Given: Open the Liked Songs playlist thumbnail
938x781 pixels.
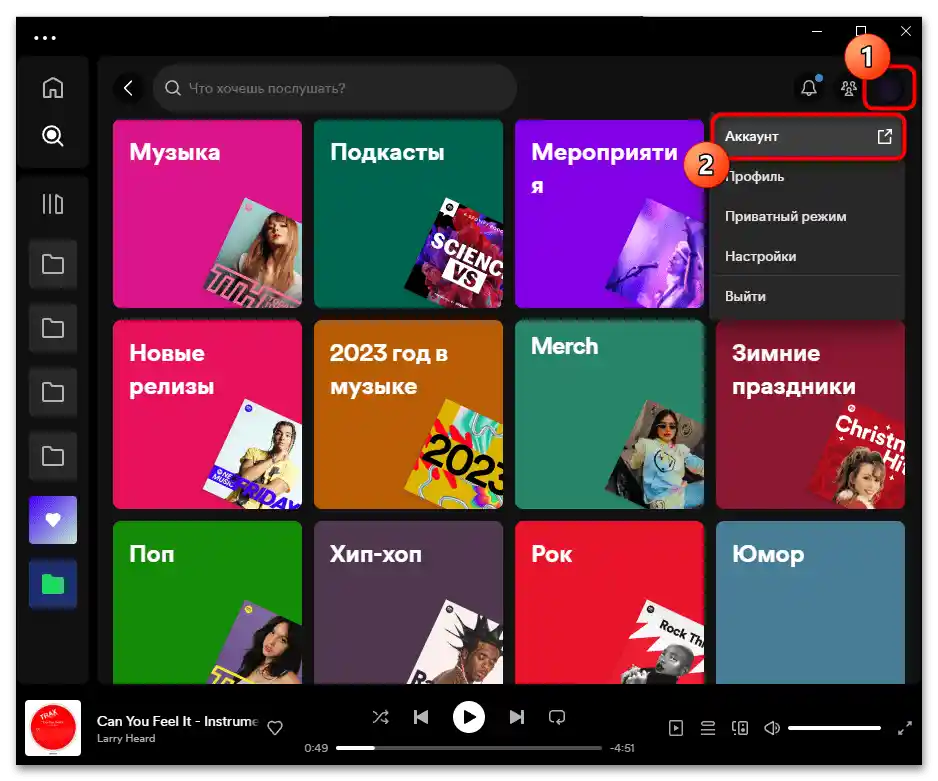Looking at the screenshot, I should pos(53,519).
